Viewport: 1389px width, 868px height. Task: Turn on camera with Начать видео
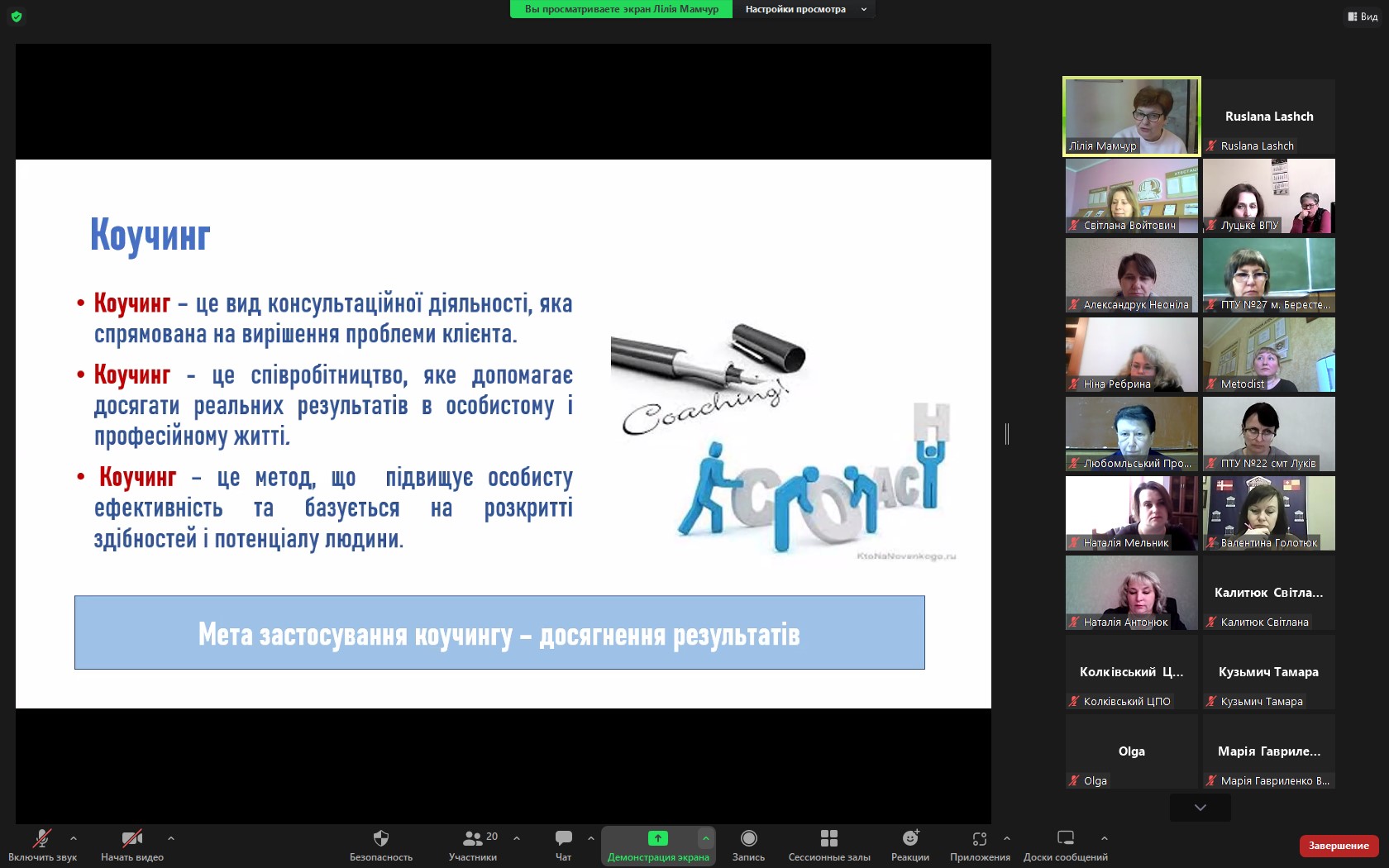131,839
